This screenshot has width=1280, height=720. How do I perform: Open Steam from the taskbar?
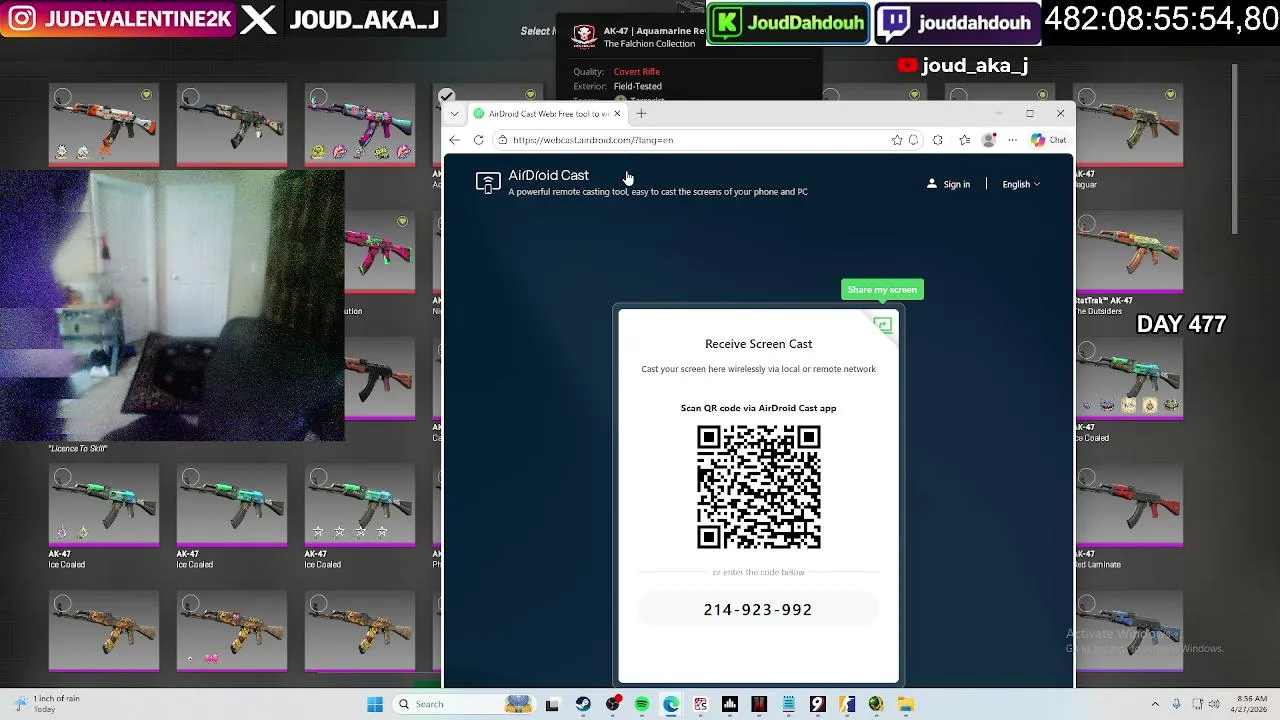(x=583, y=704)
